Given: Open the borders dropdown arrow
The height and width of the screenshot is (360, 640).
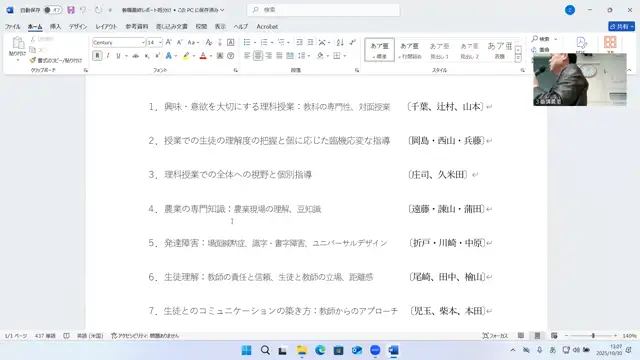Looking at the screenshot, I should [x=345, y=56].
